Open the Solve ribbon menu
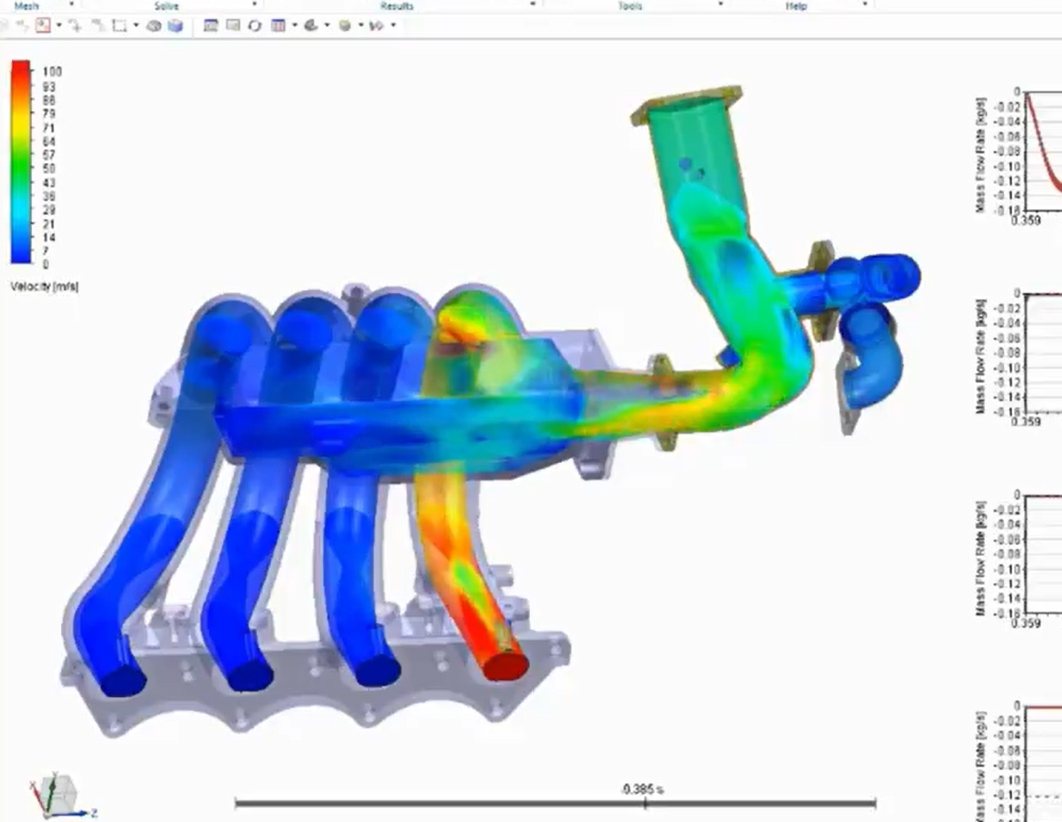1062x822 pixels. [x=166, y=6]
